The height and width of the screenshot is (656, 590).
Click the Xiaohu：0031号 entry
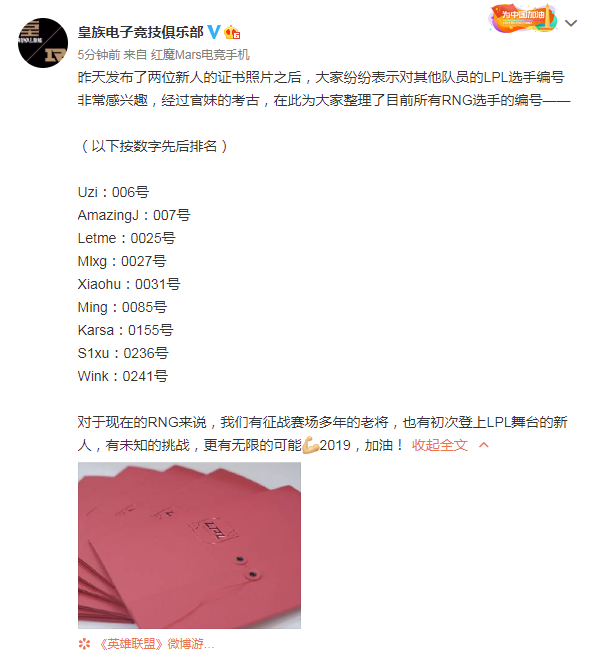pyautogui.click(x=129, y=284)
